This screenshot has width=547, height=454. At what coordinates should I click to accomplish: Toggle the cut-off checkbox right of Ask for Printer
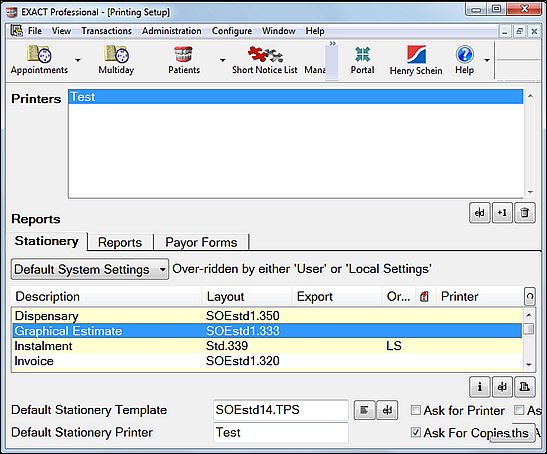(519, 410)
